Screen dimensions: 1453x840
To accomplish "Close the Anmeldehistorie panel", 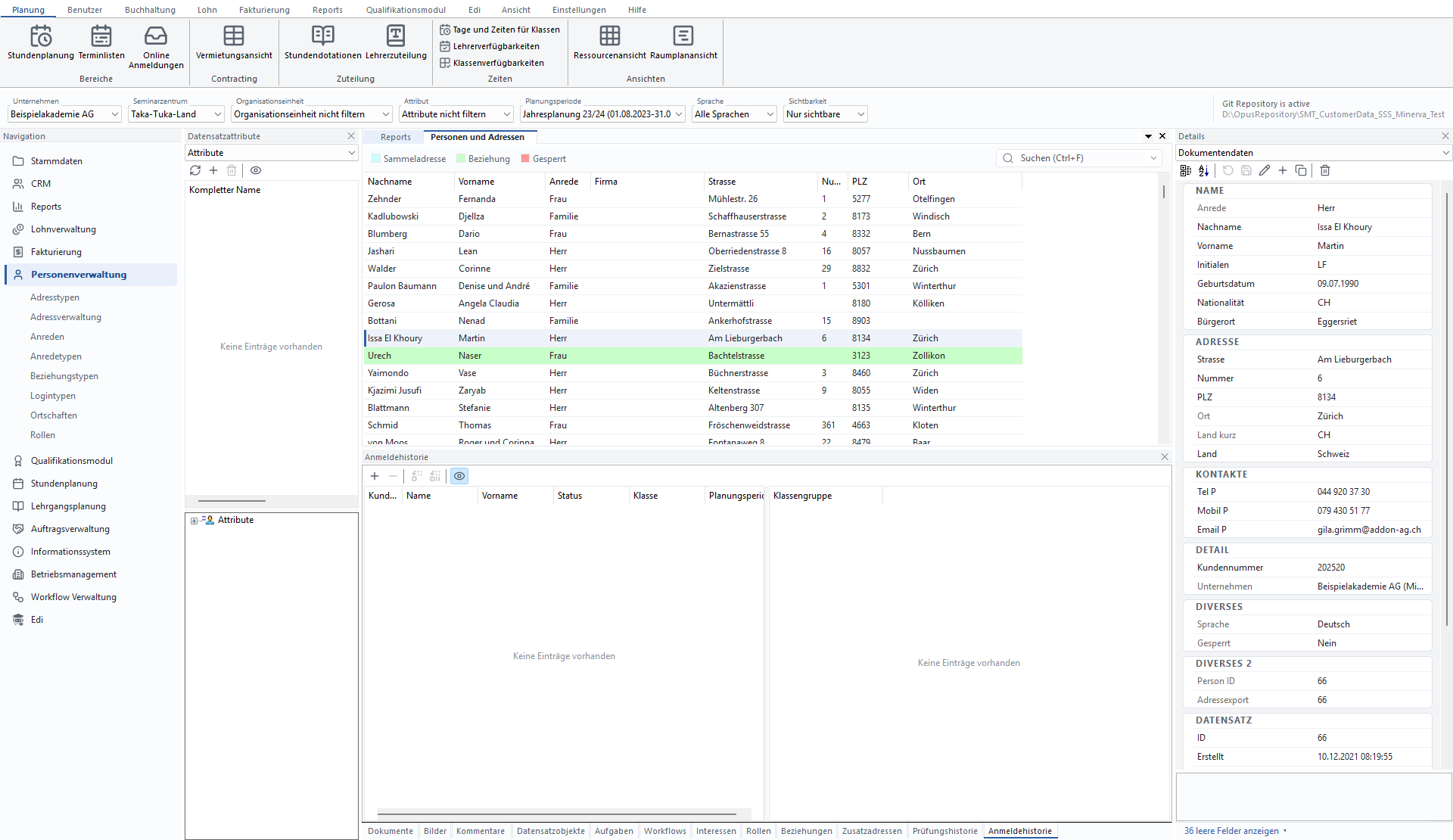I will pyautogui.click(x=1165, y=457).
